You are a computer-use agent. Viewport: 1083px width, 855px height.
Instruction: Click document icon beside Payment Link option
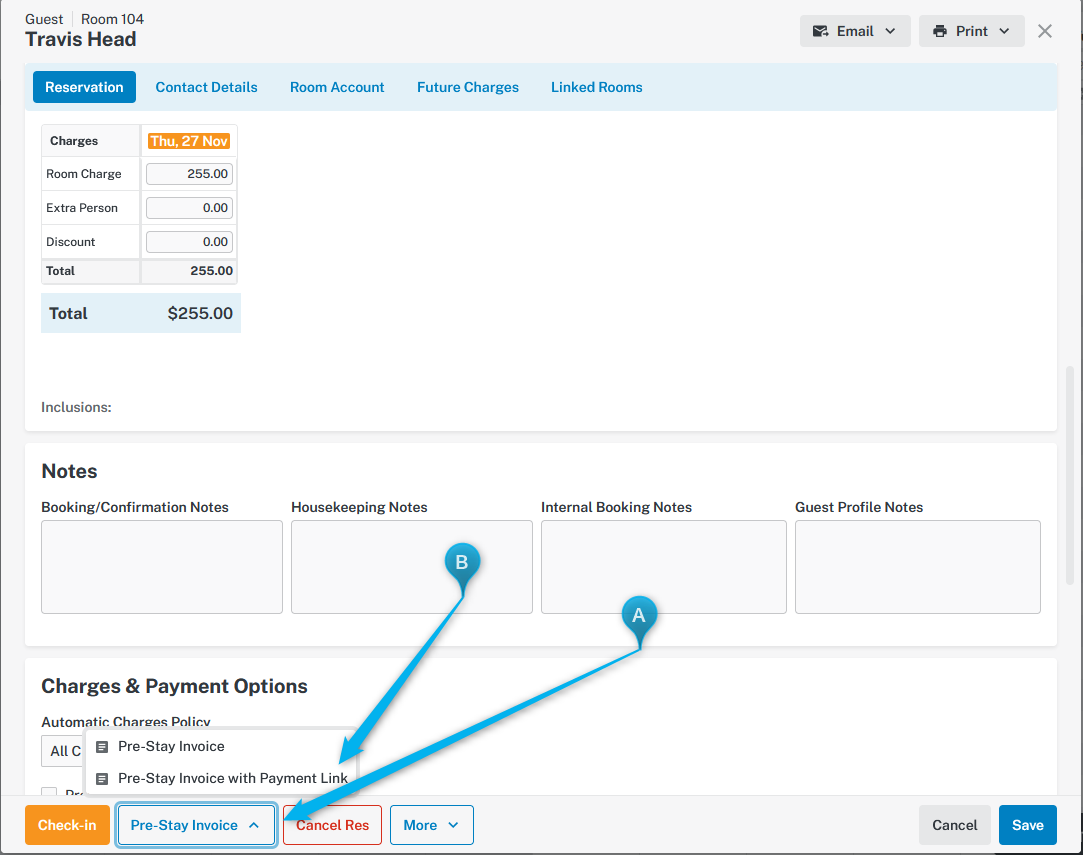click(x=102, y=779)
